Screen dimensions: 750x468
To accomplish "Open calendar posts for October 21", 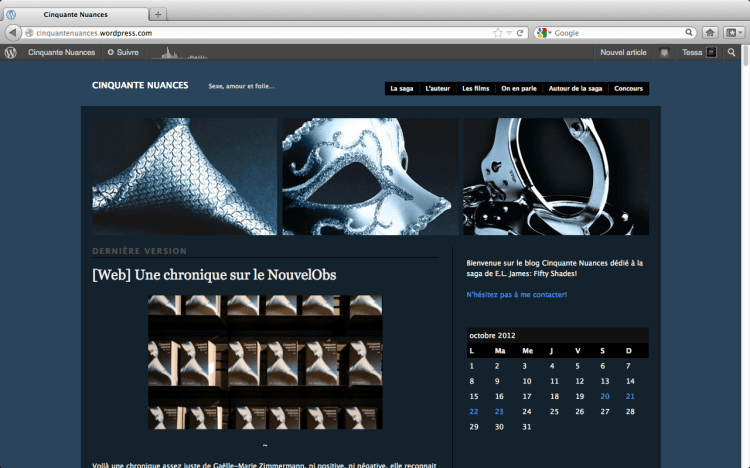I will click(630, 396).
